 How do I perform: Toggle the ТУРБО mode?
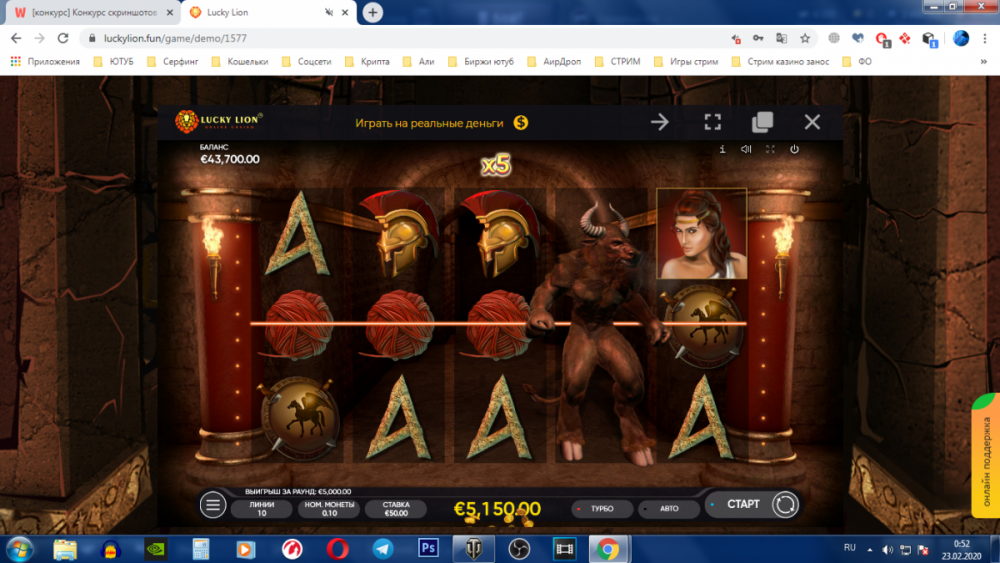pyautogui.click(x=602, y=509)
